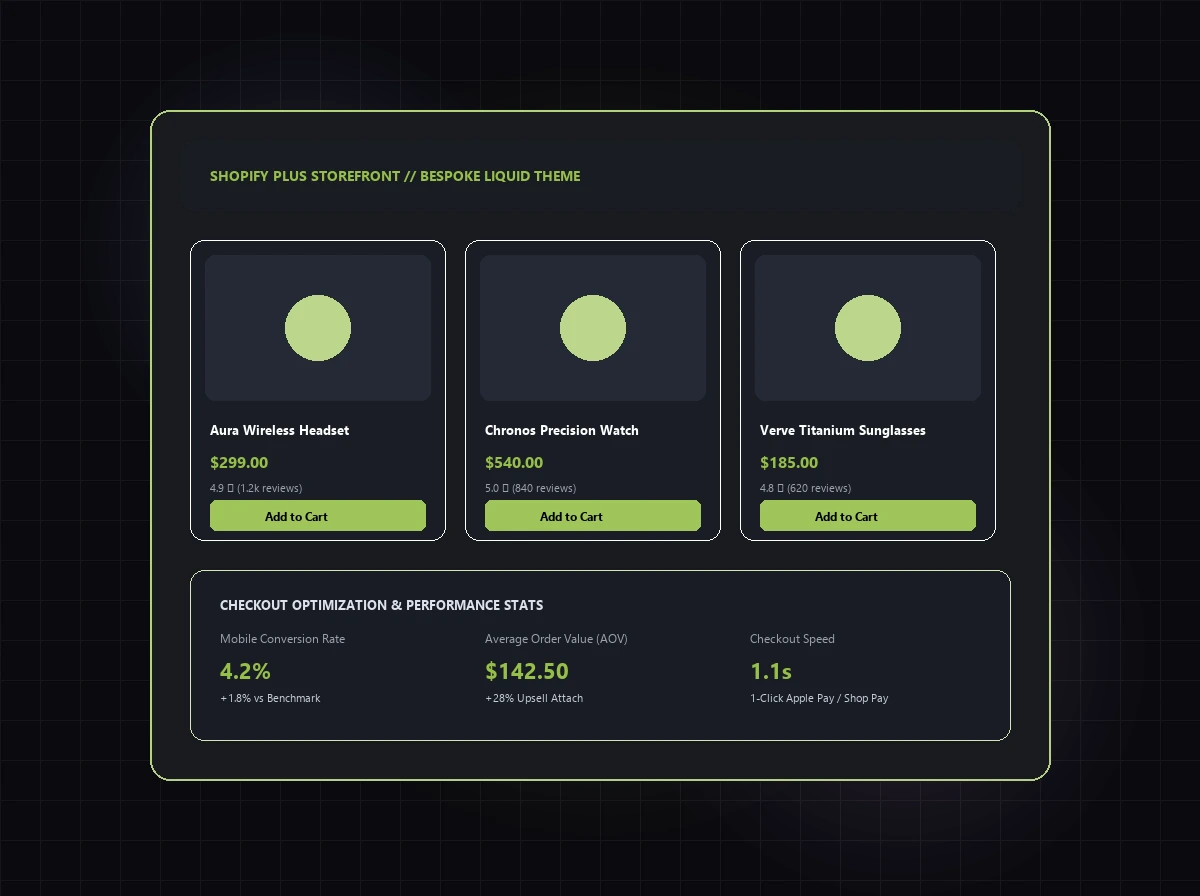Click the 5.0 rating with 840 reviews
Viewport: 1200px width, 896px height.
pyautogui.click(x=530, y=488)
